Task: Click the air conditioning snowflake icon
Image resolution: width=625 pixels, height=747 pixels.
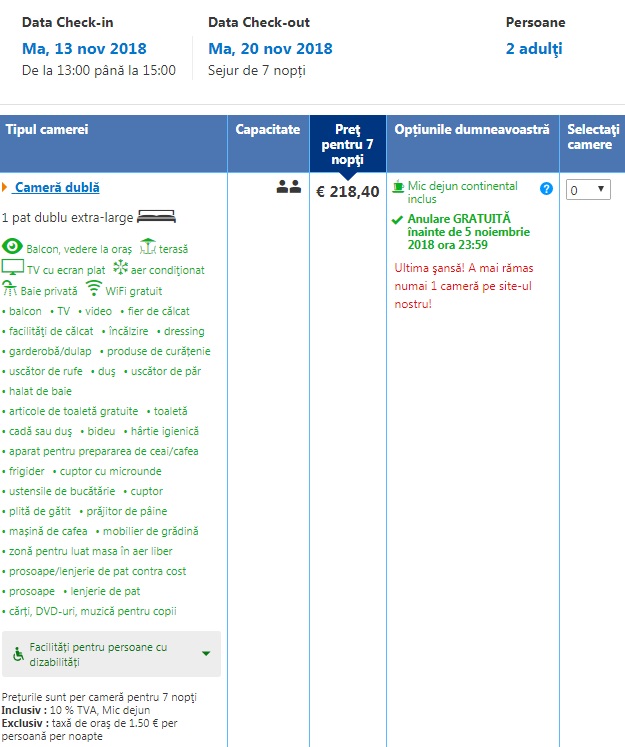Action: click(x=120, y=268)
